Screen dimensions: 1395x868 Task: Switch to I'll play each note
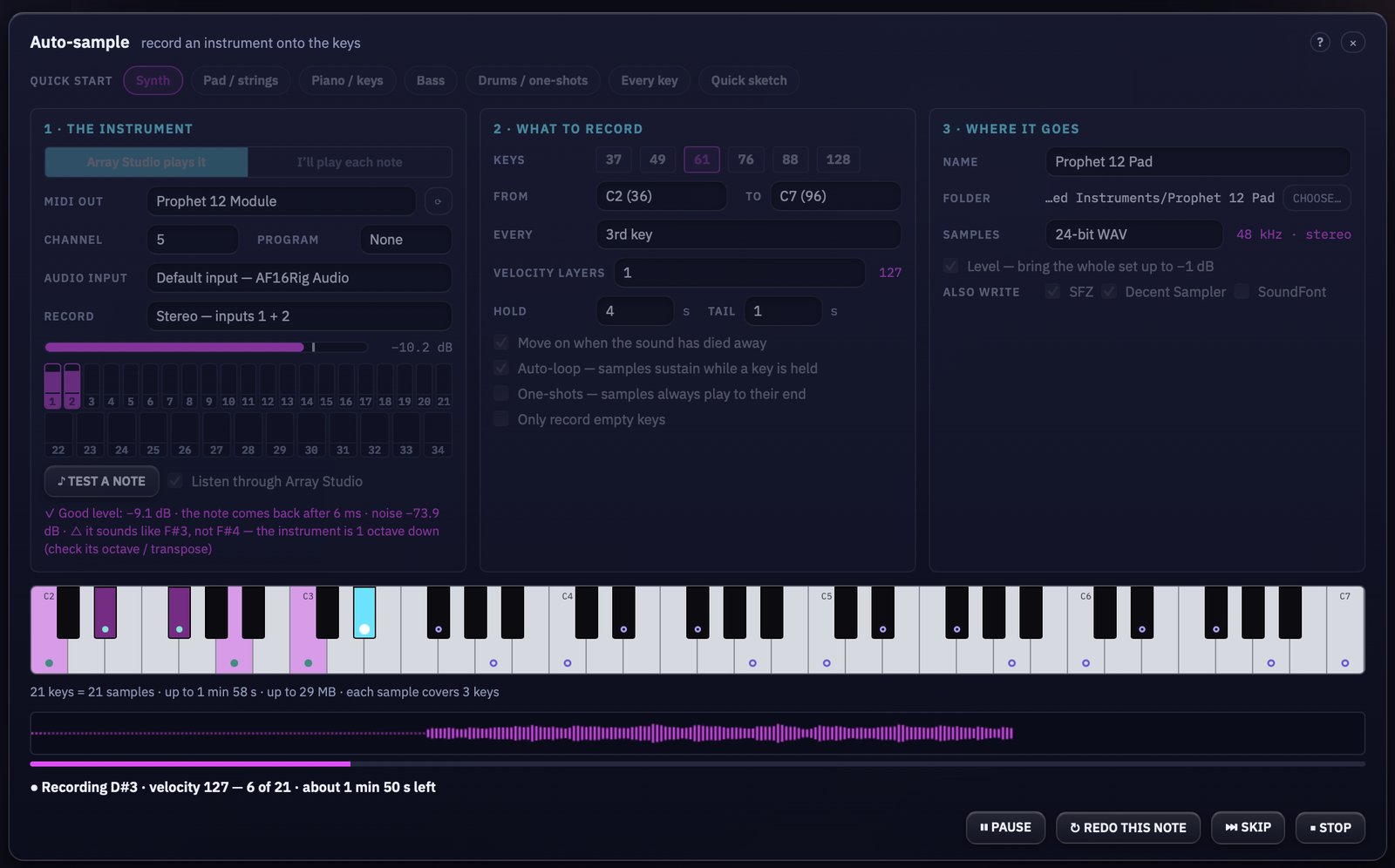point(350,162)
